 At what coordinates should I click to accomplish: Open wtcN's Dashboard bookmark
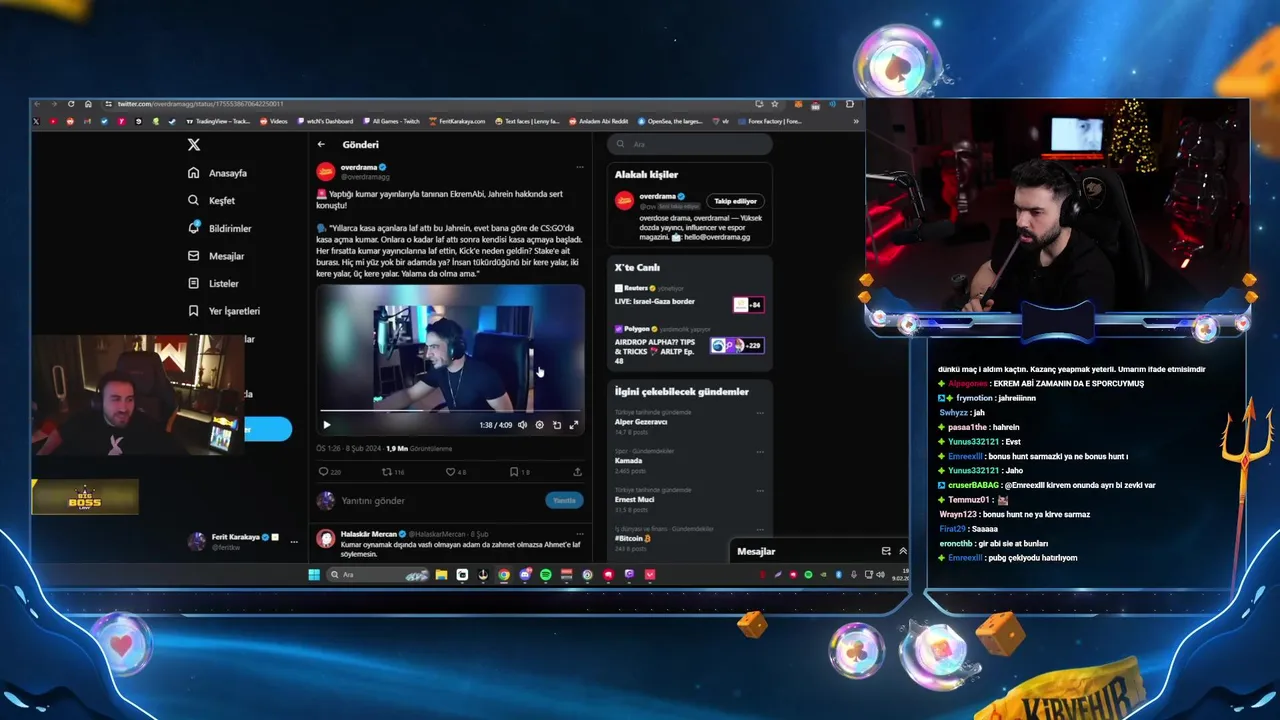323,121
